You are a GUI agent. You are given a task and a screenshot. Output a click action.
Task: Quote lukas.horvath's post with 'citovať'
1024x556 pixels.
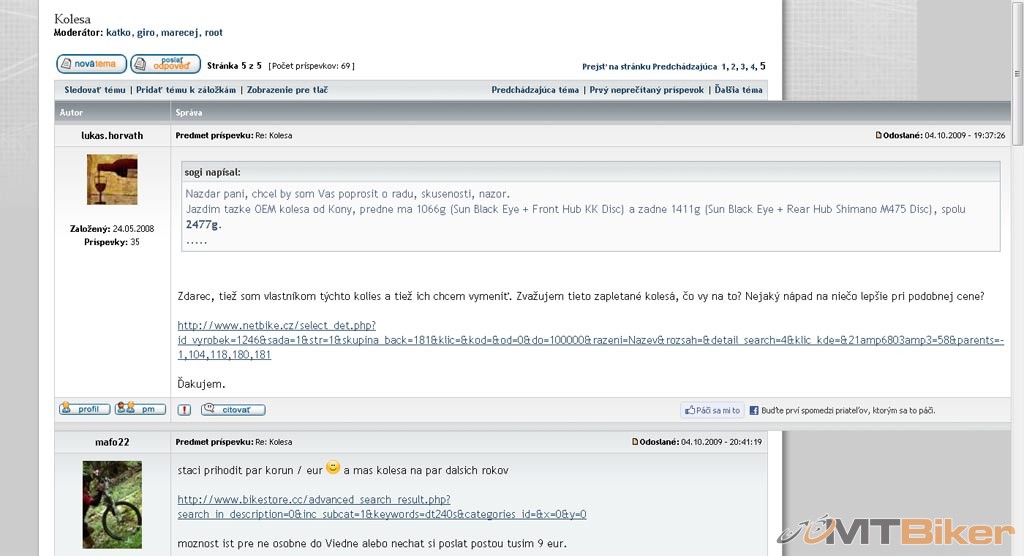click(x=233, y=410)
